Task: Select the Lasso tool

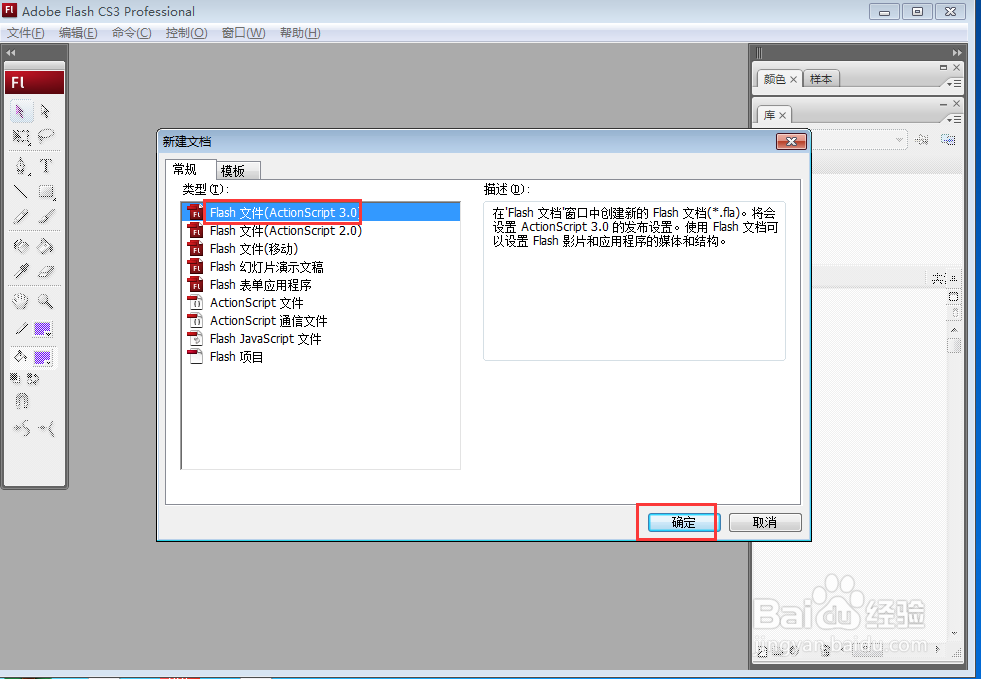Action: pos(45,136)
